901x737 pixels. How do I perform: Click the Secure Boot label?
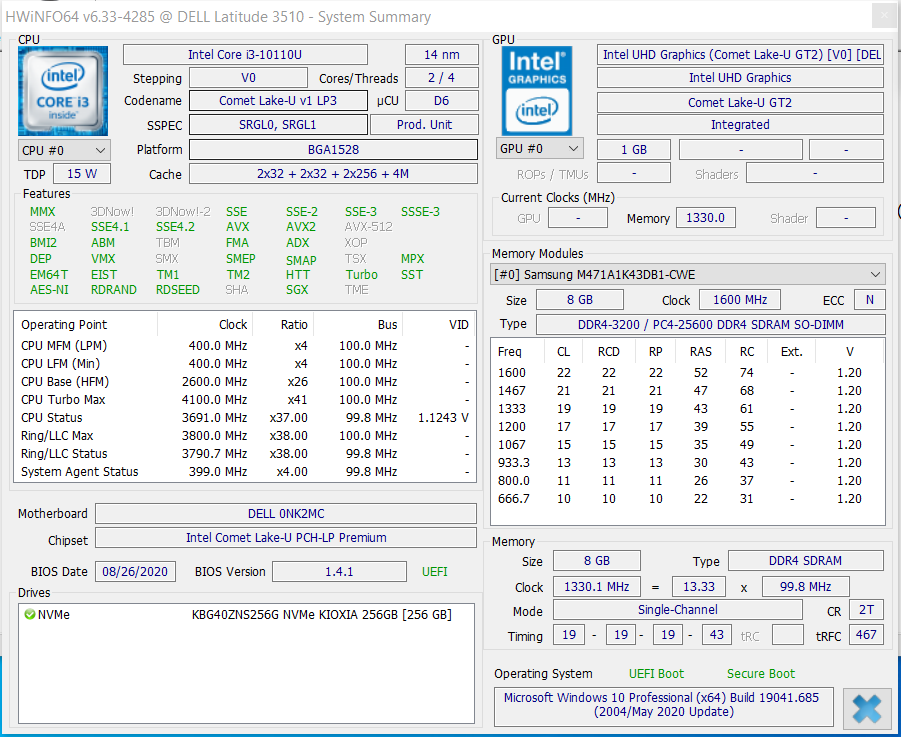coord(761,674)
